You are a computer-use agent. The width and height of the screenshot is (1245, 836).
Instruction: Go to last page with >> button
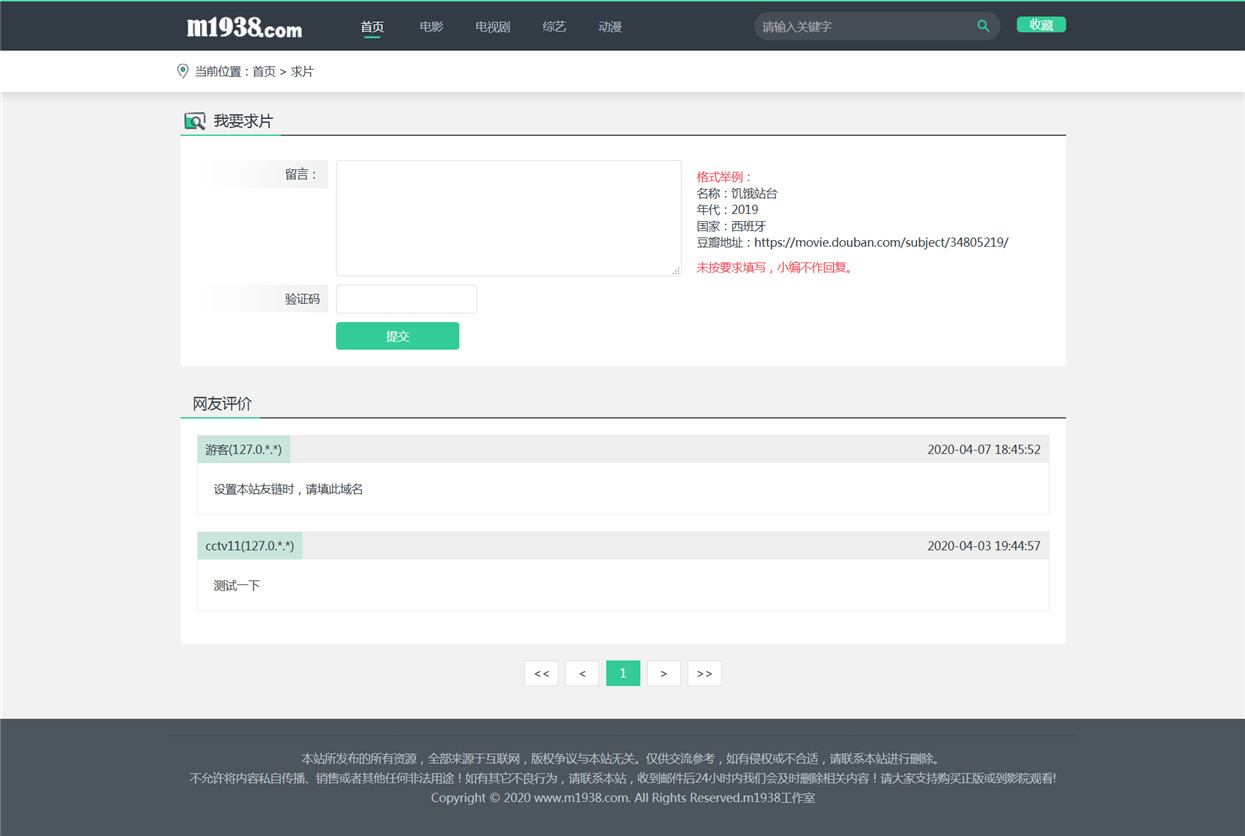(x=704, y=673)
